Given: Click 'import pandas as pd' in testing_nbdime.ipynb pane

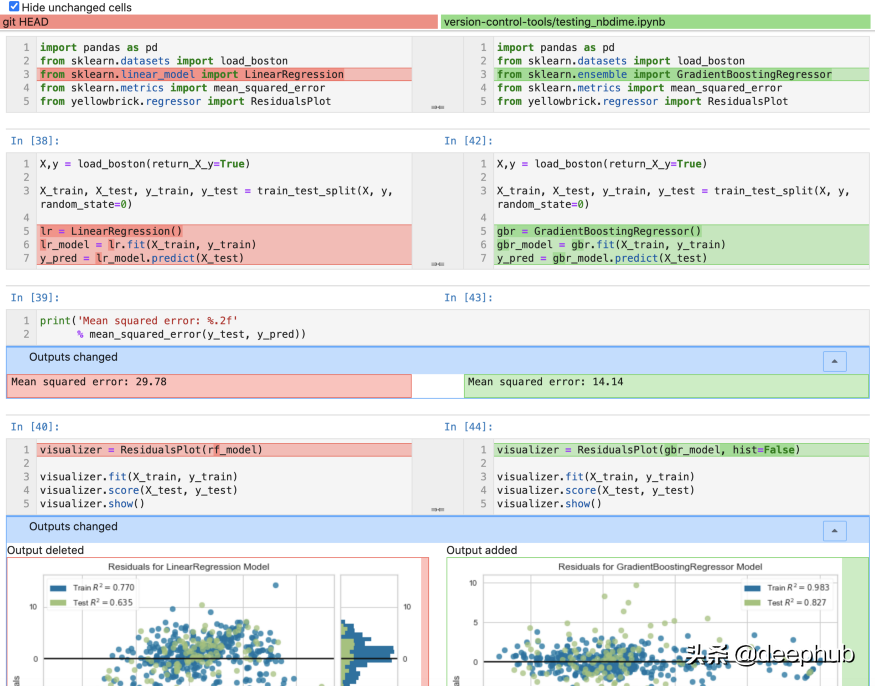Looking at the screenshot, I should pos(556,47).
